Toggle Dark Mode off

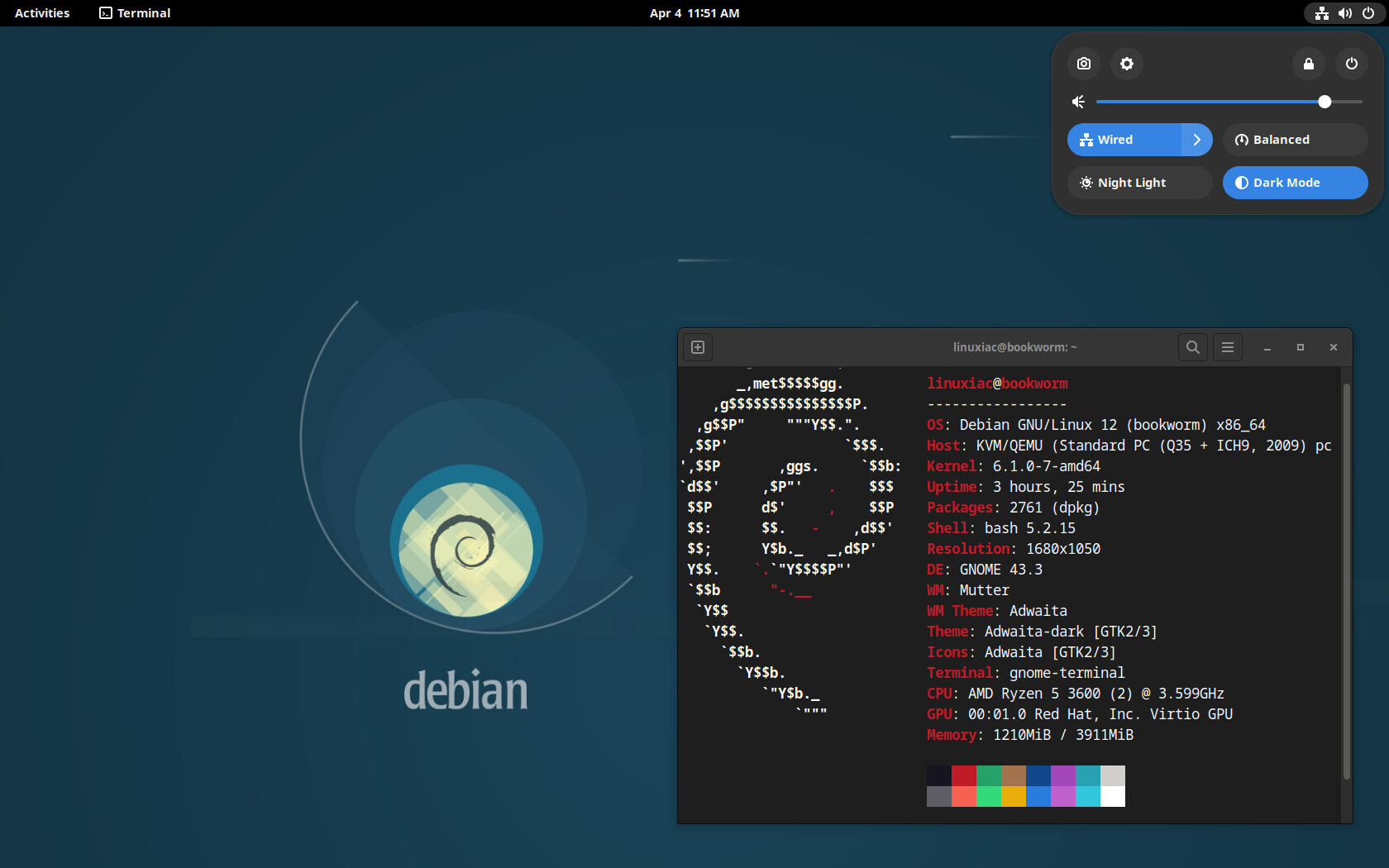[x=1294, y=183]
